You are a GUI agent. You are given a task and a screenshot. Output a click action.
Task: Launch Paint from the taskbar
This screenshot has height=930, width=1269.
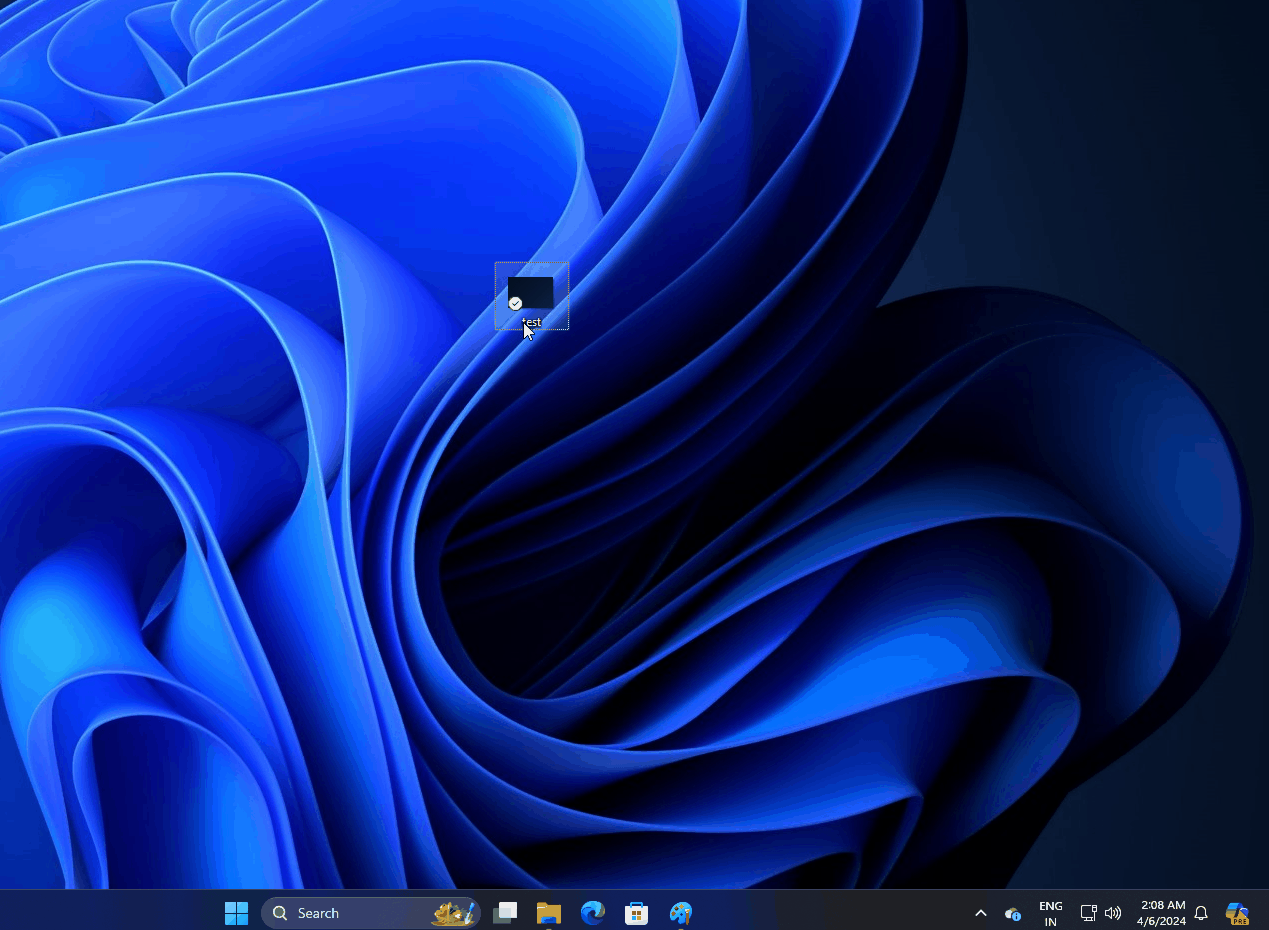click(680, 913)
